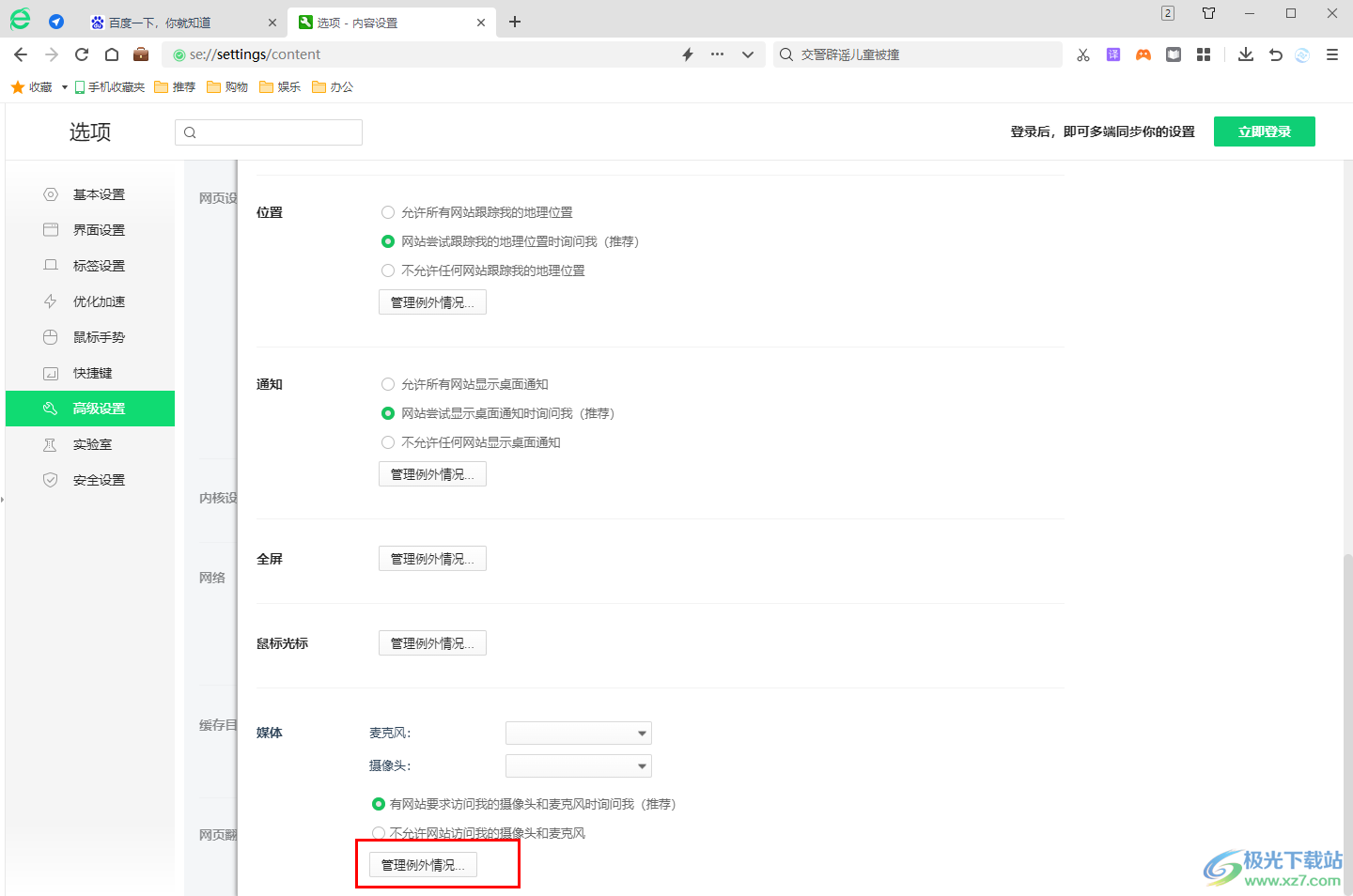
Task: Open 界面设置 in the sidebar
Action: (90, 230)
